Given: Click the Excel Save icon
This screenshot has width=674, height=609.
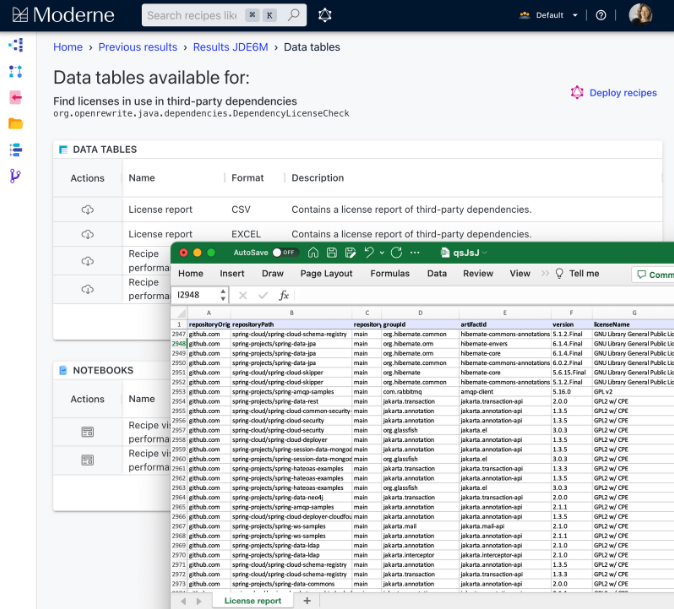Looking at the screenshot, I should click(332, 252).
